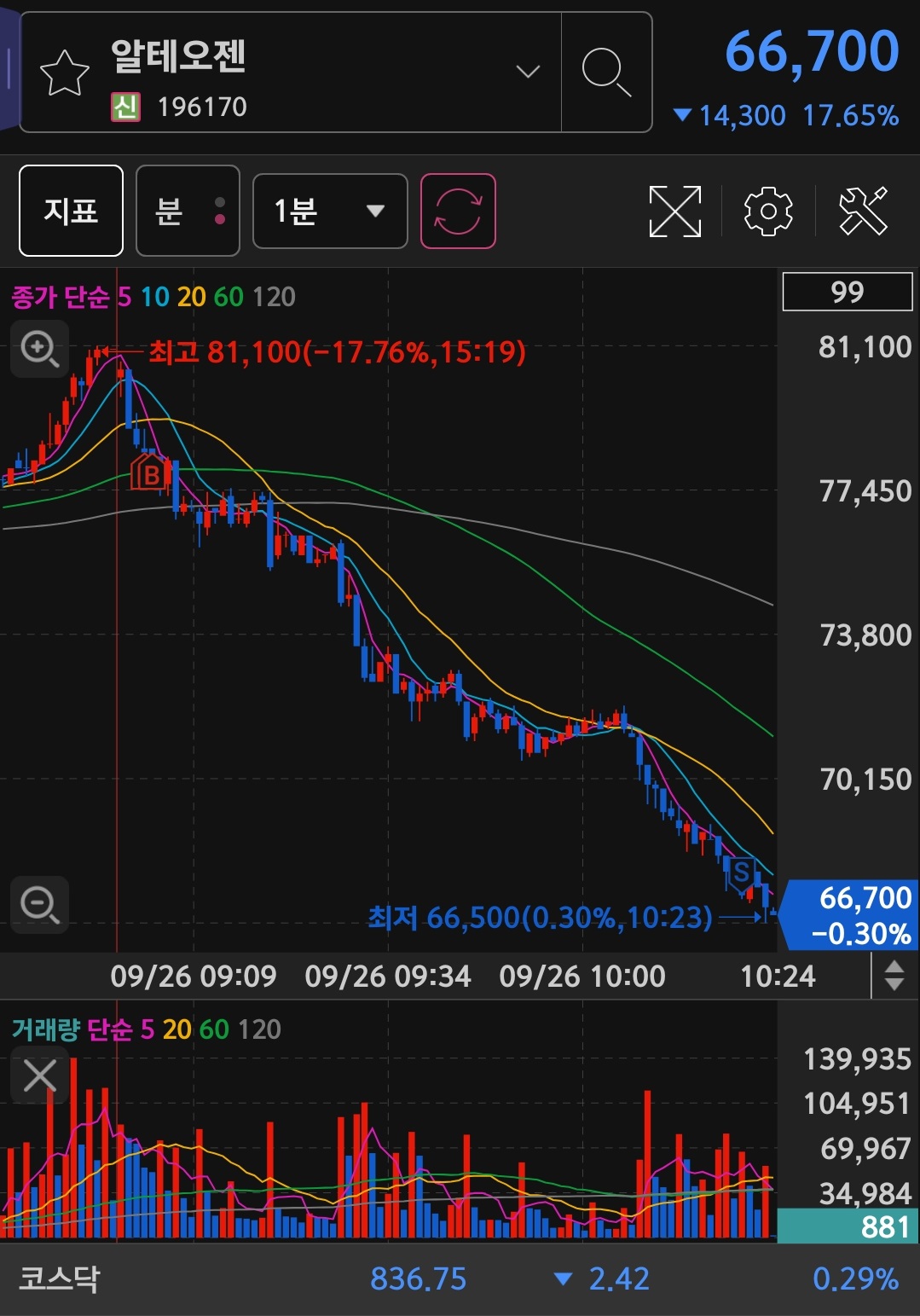This screenshot has height=1316, width=920.
Task: Tap the 77,450 price axis label
Action: (x=865, y=491)
